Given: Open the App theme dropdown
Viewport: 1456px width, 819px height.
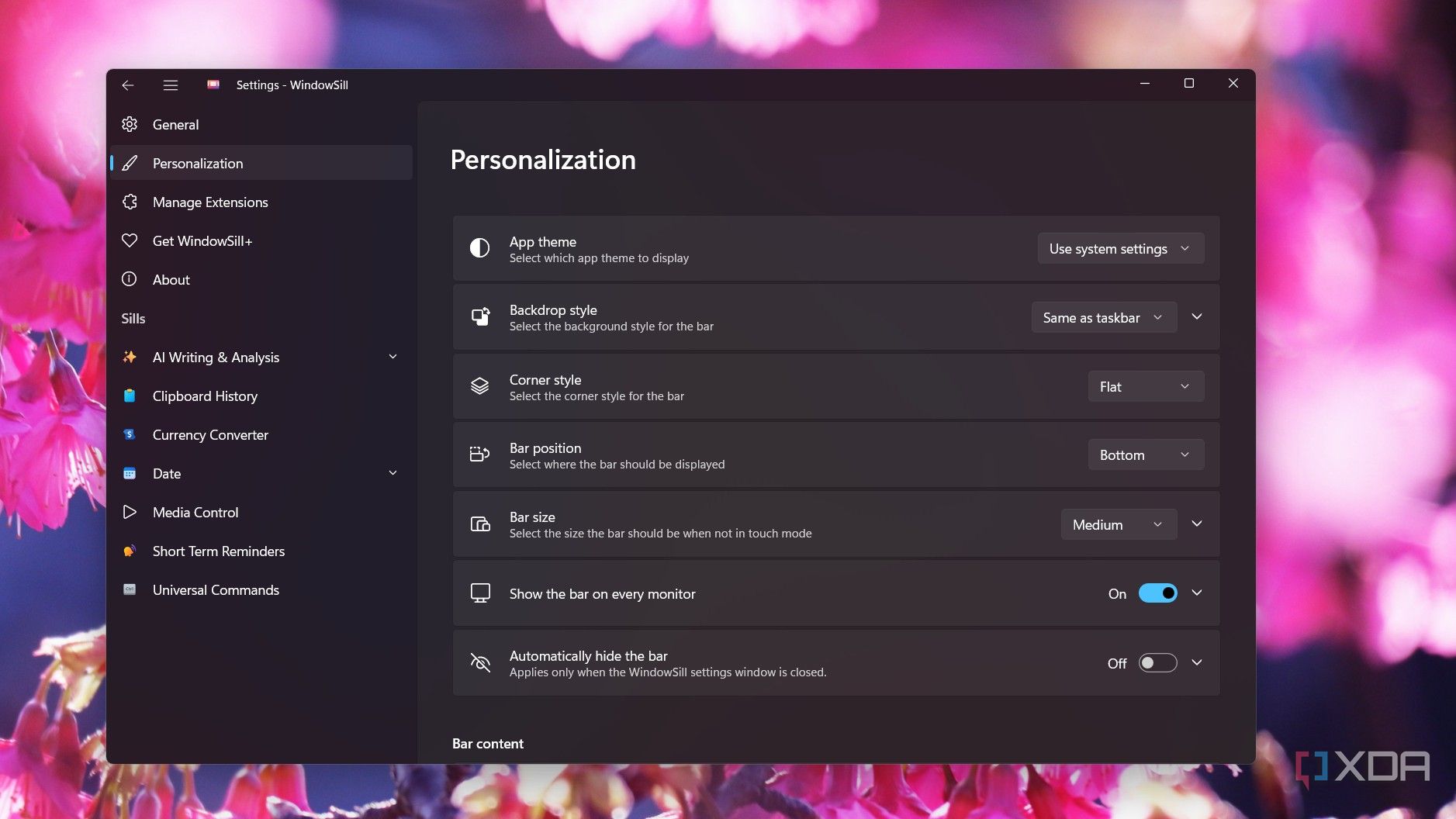Looking at the screenshot, I should coord(1121,248).
